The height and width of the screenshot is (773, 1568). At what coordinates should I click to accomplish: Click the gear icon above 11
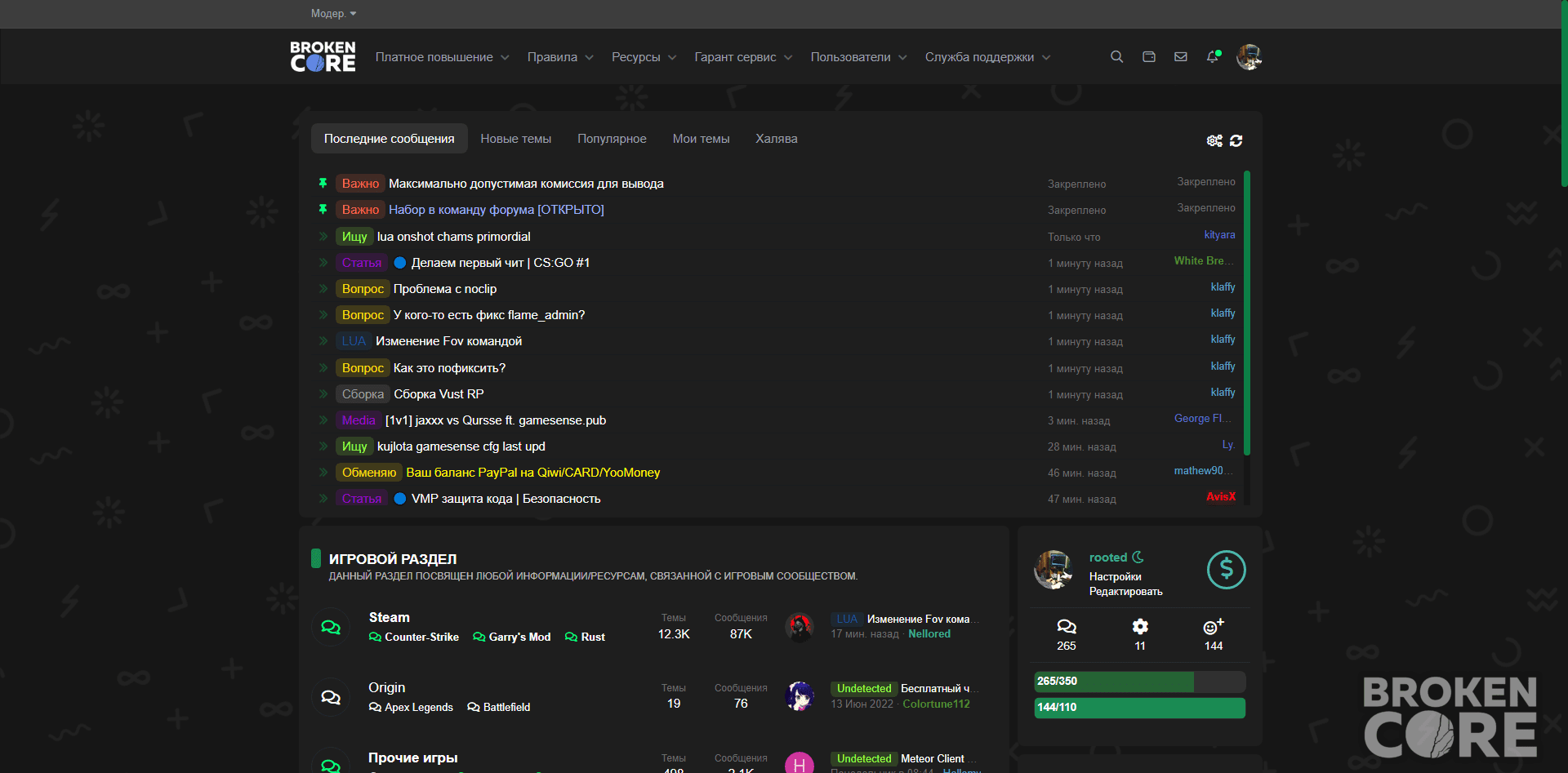click(x=1140, y=626)
